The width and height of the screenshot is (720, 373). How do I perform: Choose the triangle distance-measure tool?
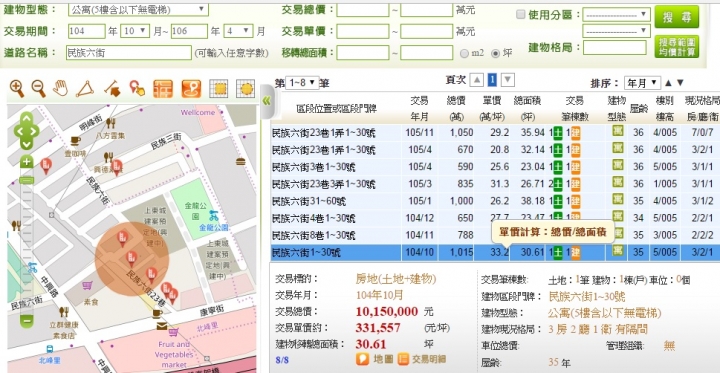pyautogui.click(x=85, y=89)
